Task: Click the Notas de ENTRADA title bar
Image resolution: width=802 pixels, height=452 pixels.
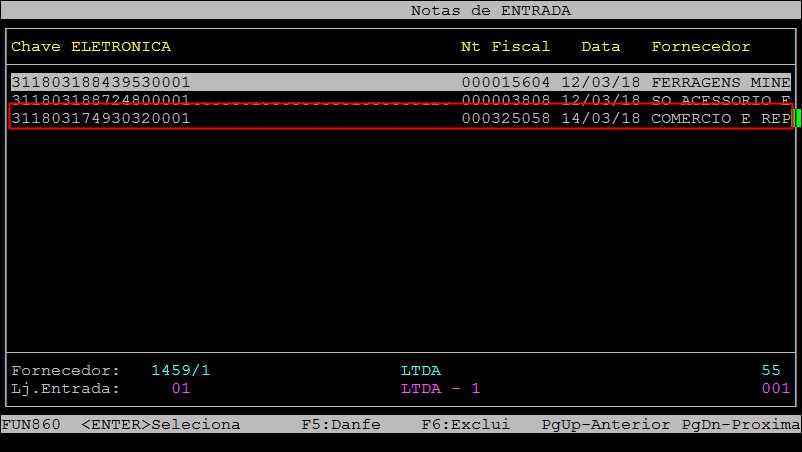Action: [491, 11]
